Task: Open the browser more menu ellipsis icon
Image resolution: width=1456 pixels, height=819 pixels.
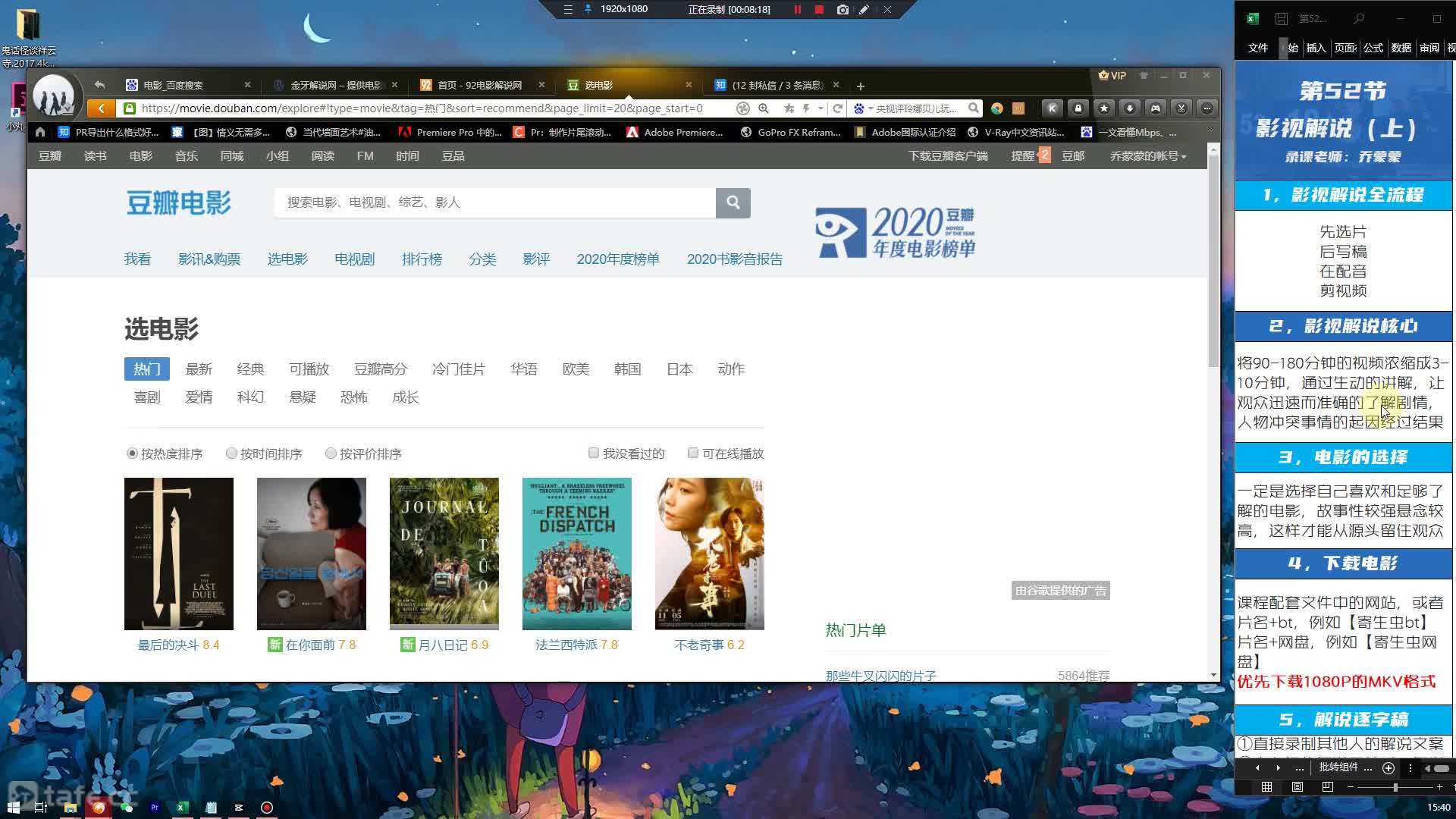Action: click(x=1207, y=108)
